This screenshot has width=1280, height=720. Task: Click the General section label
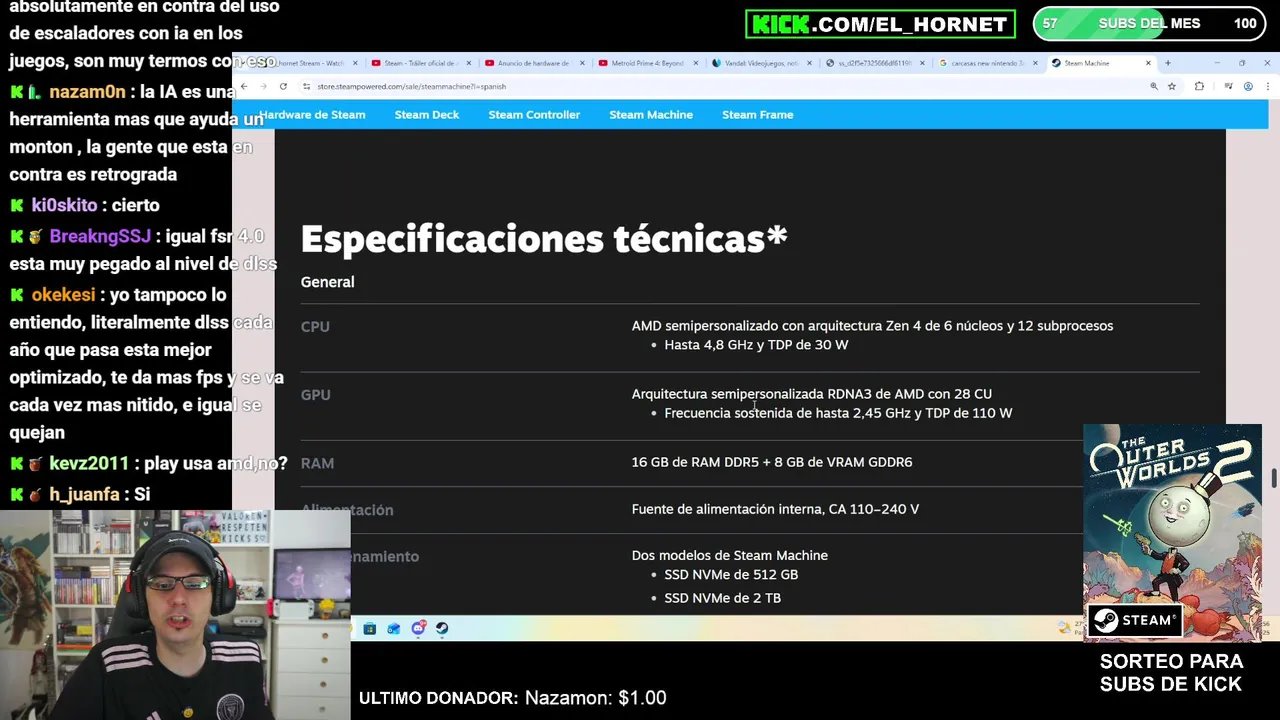[327, 282]
